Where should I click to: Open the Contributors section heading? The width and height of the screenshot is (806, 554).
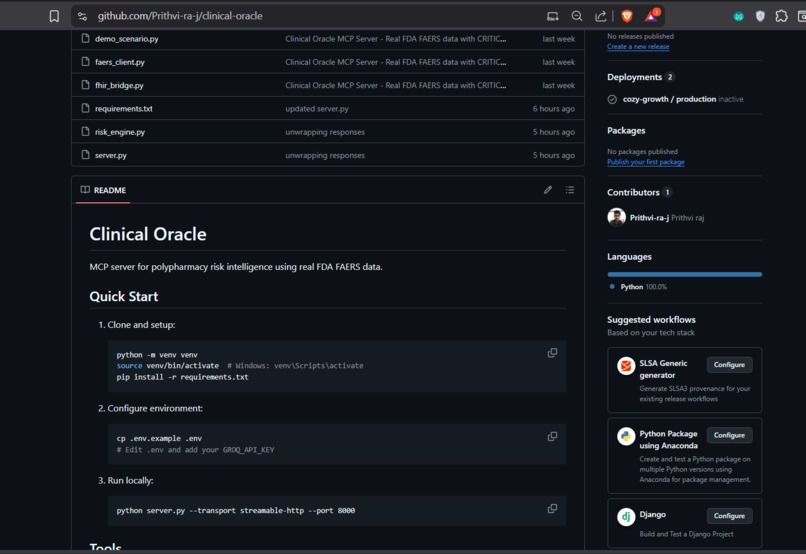click(633, 192)
